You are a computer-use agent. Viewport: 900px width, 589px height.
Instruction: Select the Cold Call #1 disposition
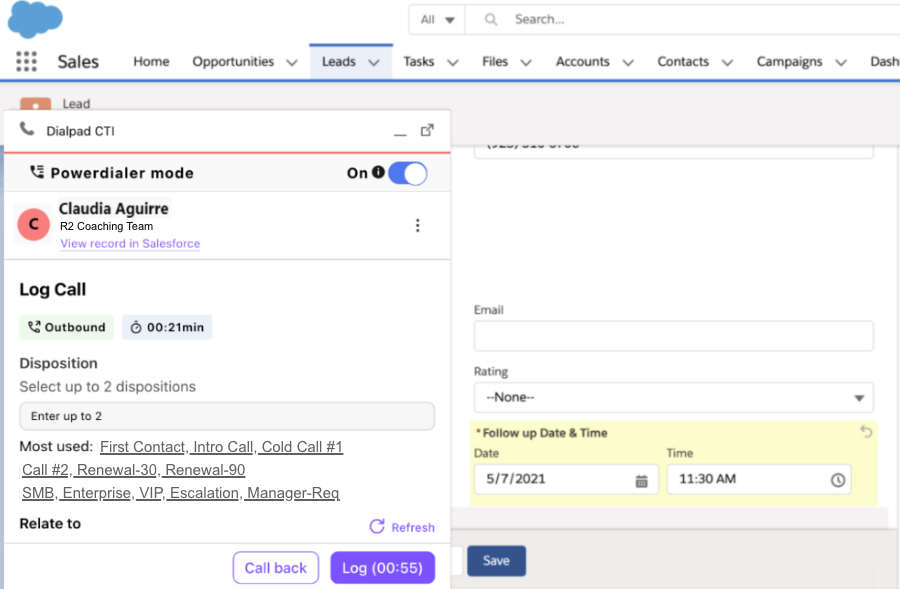(302, 447)
